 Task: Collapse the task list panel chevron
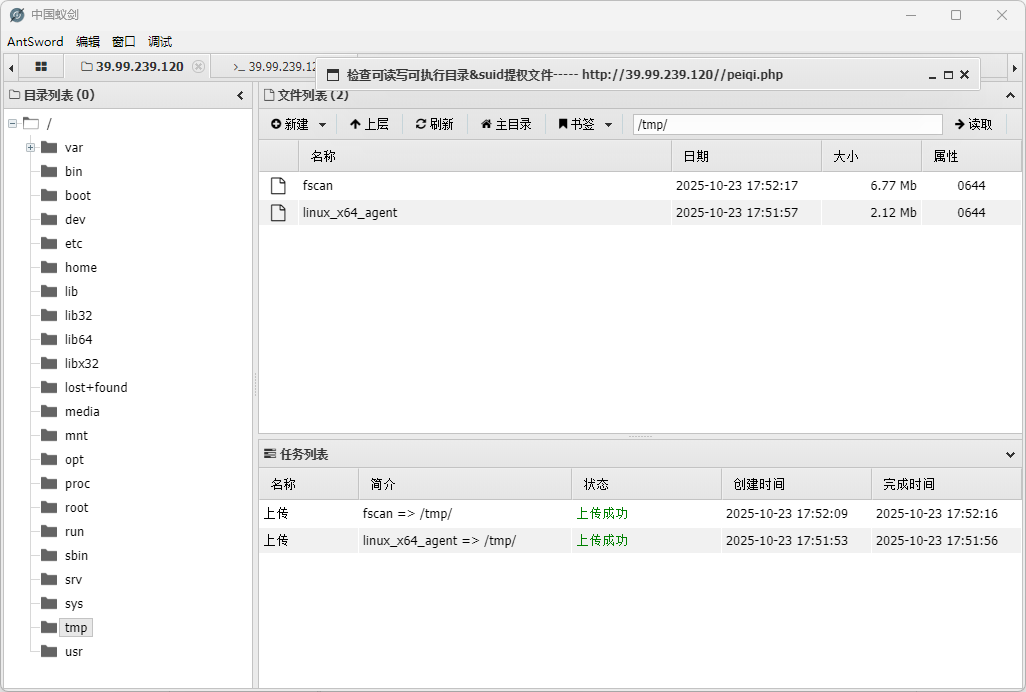pyautogui.click(x=1010, y=455)
